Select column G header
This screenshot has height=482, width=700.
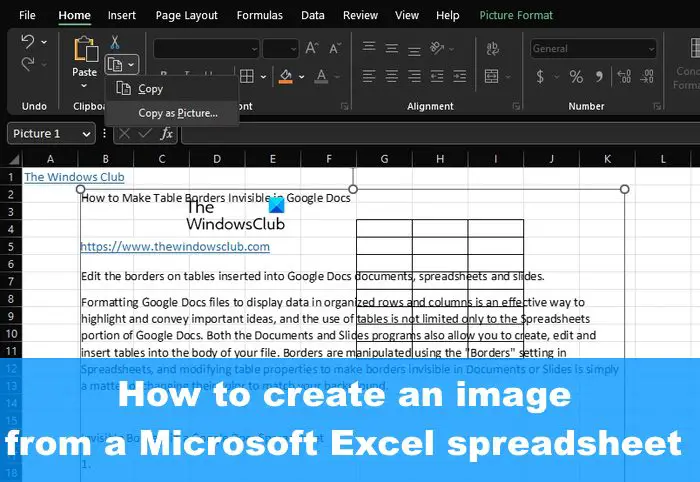coord(384,159)
